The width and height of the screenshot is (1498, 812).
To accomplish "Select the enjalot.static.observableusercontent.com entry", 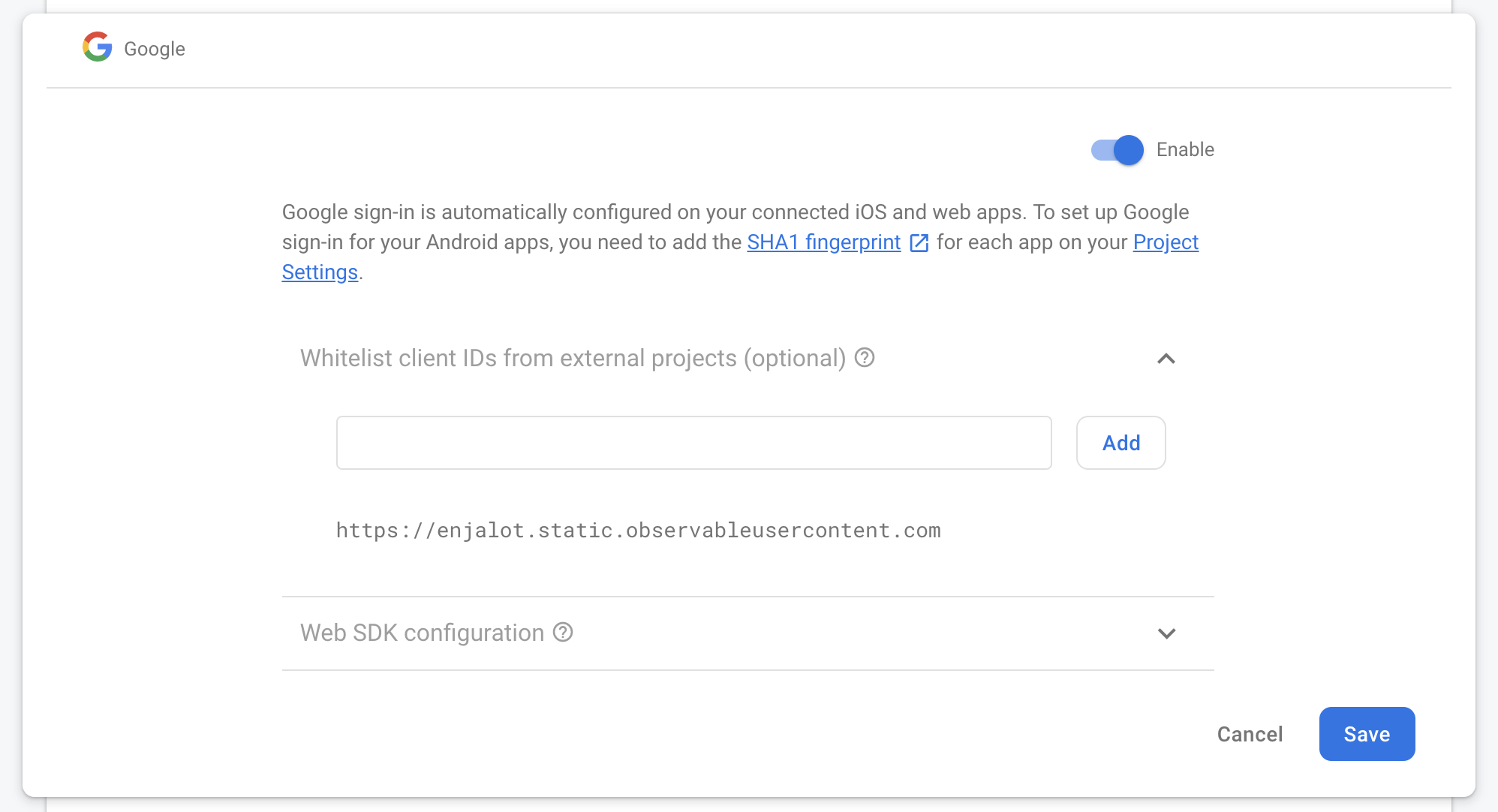I will point(638,531).
